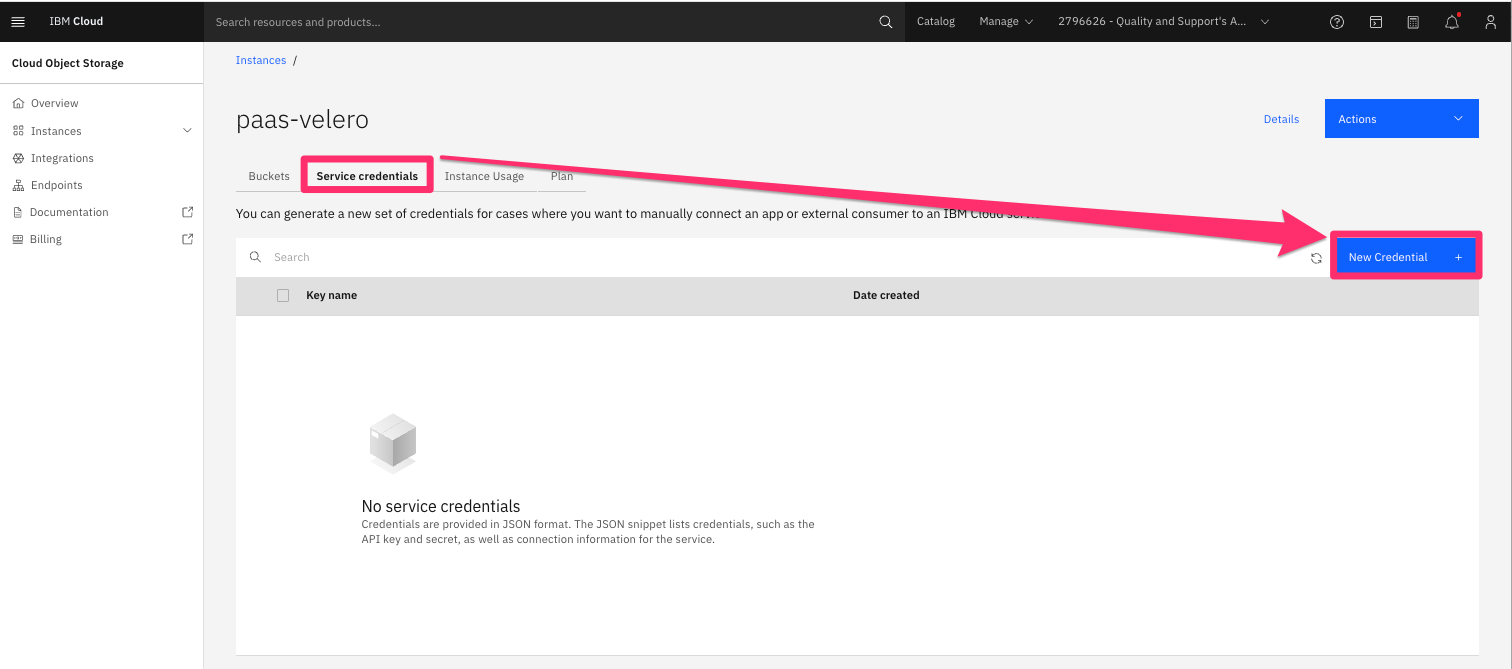Click the Endpoints icon in sidebar
This screenshot has height=669, width=1512.
coord(18,185)
